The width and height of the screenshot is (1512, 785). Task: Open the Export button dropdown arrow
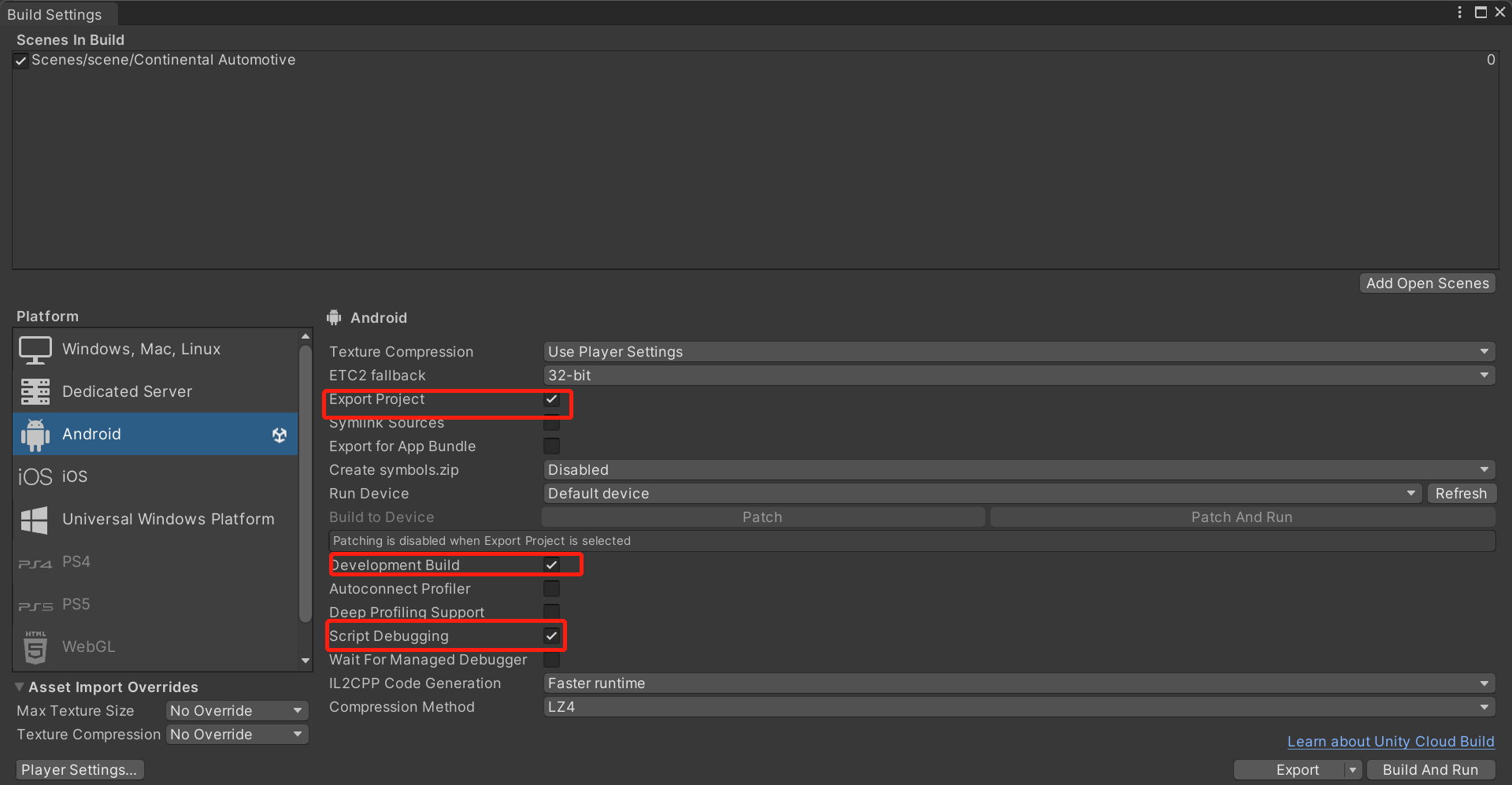pos(1353,770)
